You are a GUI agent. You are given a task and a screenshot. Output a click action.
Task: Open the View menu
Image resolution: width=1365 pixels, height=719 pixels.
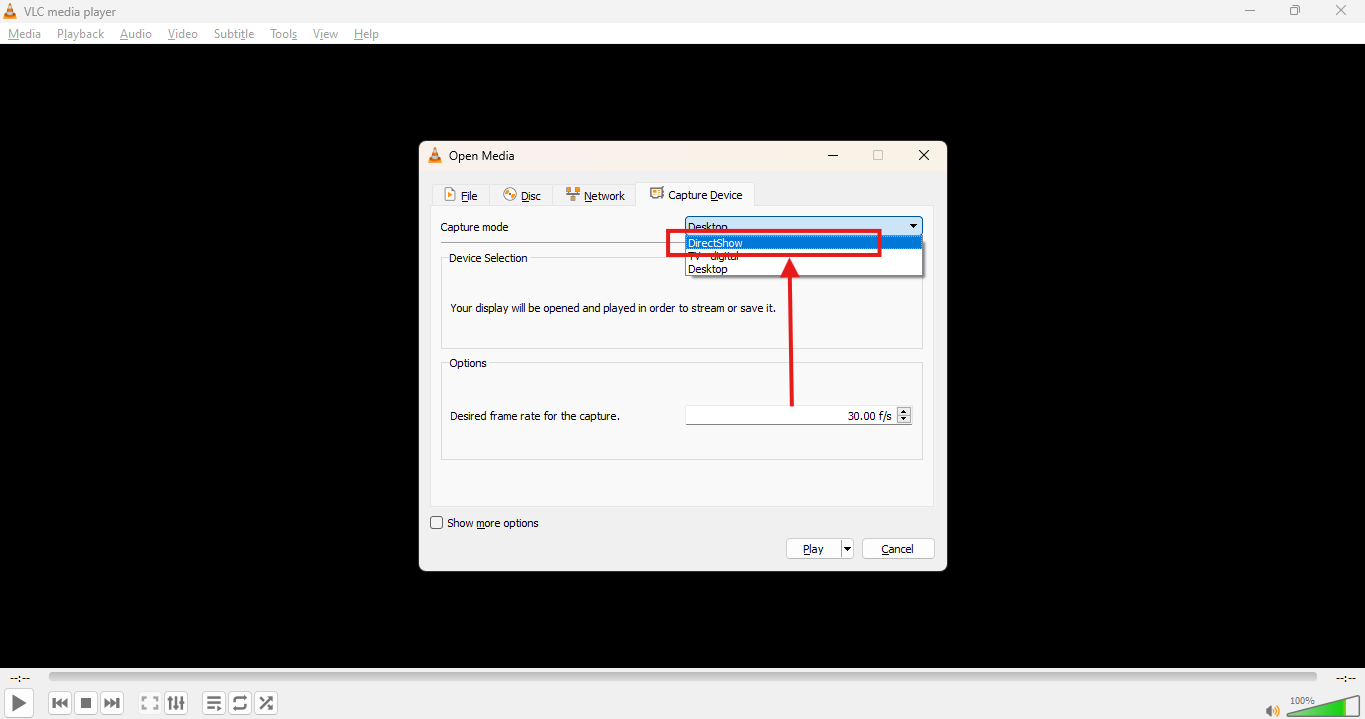(x=326, y=34)
